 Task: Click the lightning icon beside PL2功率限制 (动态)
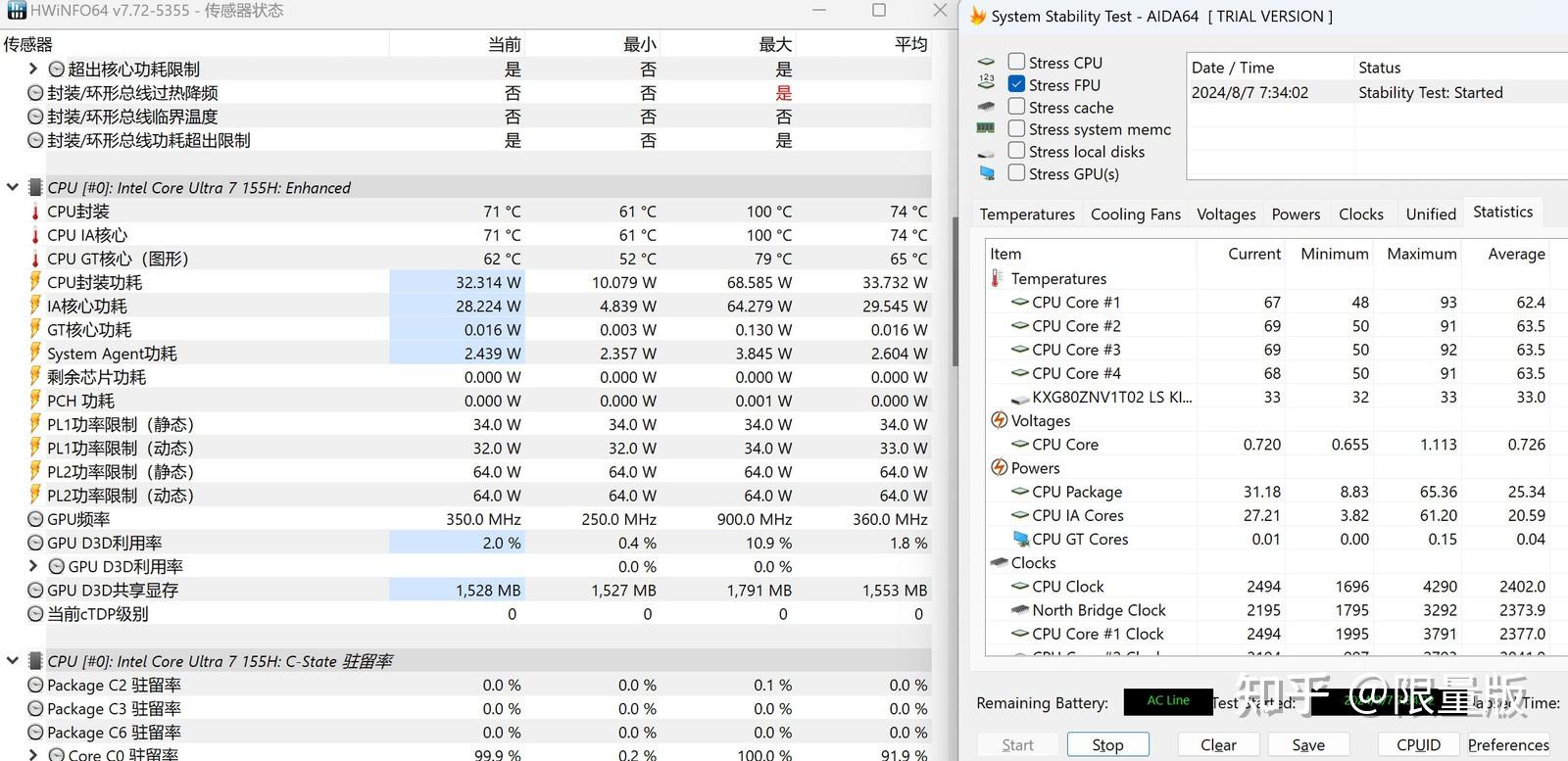pyautogui.click(x=35, y=495)
